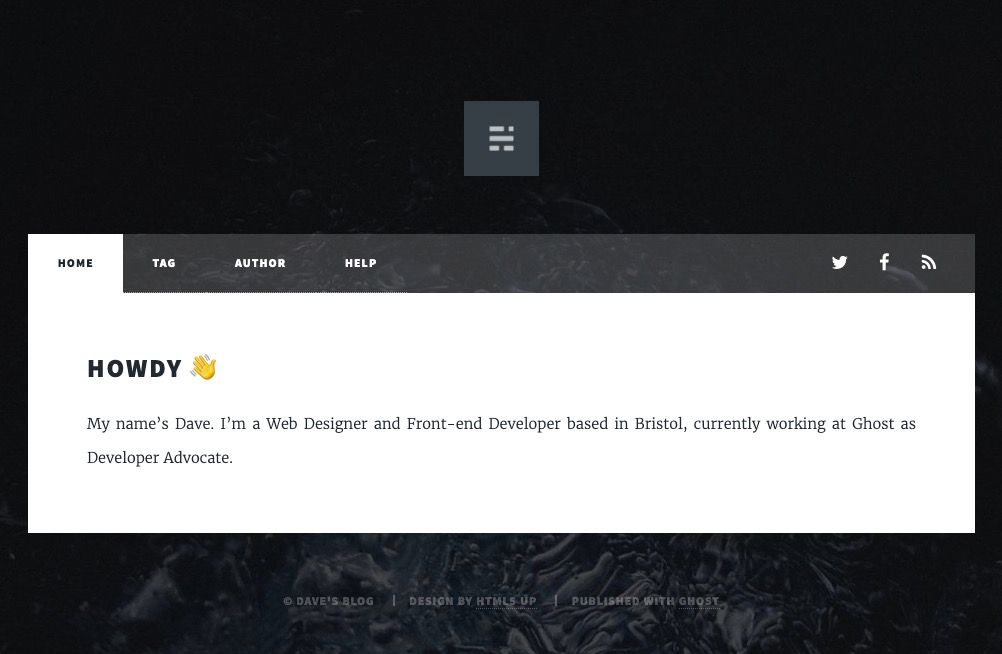Open the Facebook page icon
1002x654 pixels.
(x=884, y=262)
